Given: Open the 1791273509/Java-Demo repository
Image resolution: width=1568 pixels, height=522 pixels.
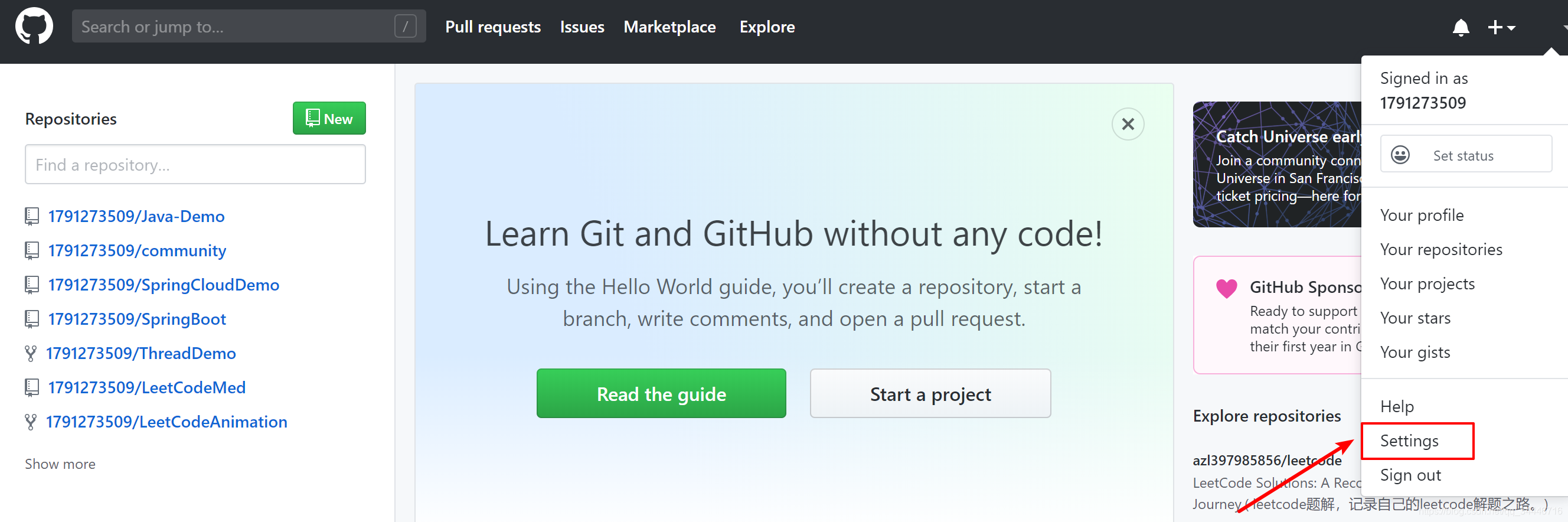Looking at the screenshot, I should 136,216.
